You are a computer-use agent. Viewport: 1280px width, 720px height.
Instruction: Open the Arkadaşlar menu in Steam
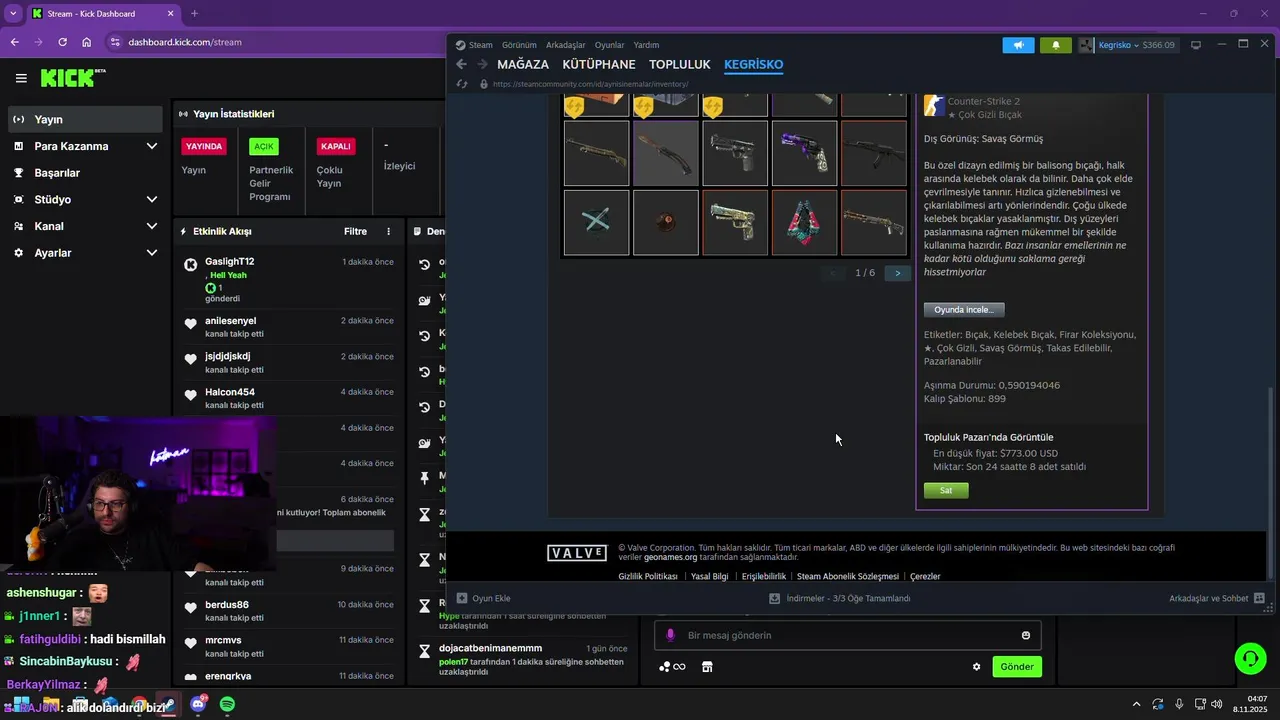pos(566,45)
